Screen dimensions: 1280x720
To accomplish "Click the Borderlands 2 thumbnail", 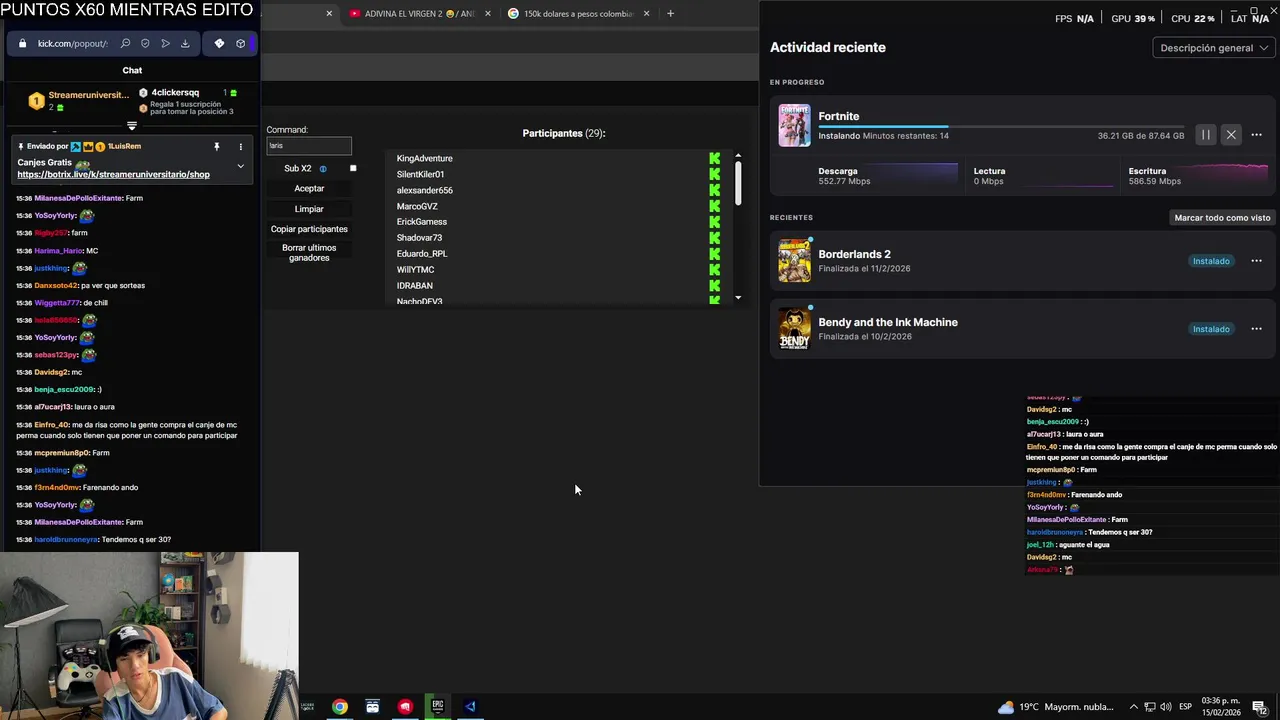I will 795,261.
